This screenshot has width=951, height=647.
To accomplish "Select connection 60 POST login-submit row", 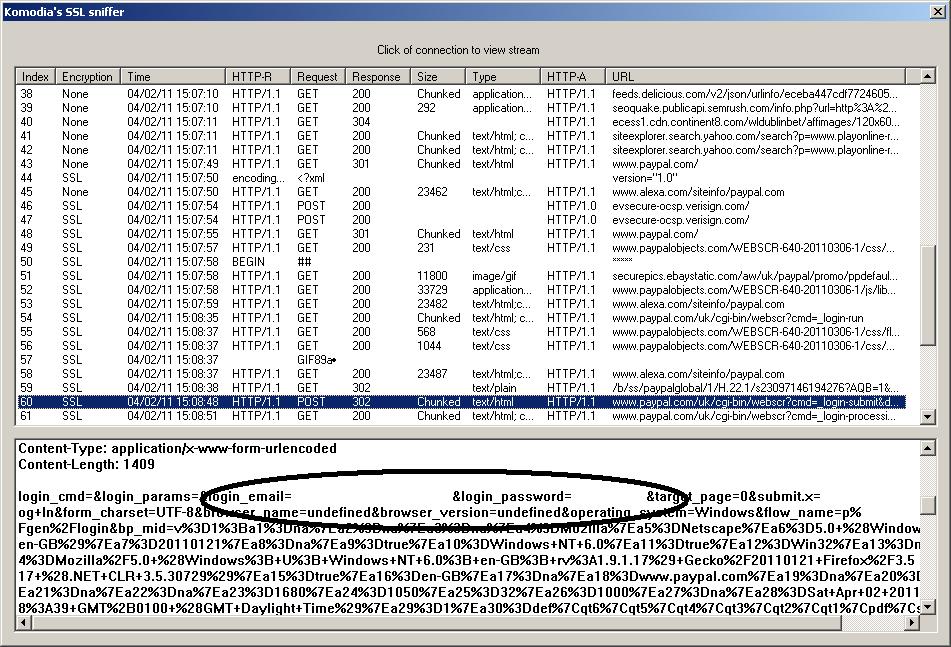I will (x=460, y=402).
